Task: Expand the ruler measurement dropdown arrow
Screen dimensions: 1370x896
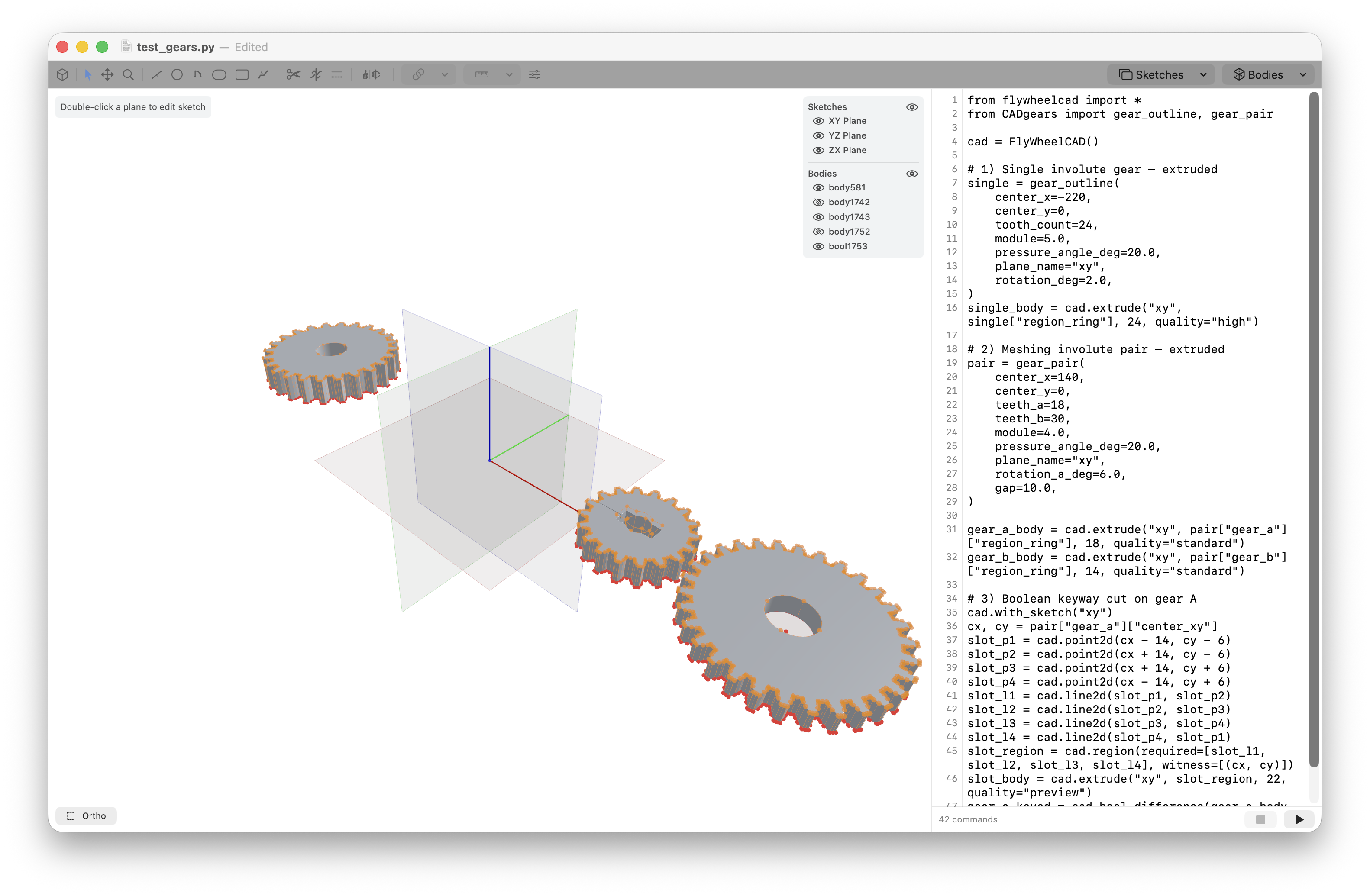Action: 509,75
